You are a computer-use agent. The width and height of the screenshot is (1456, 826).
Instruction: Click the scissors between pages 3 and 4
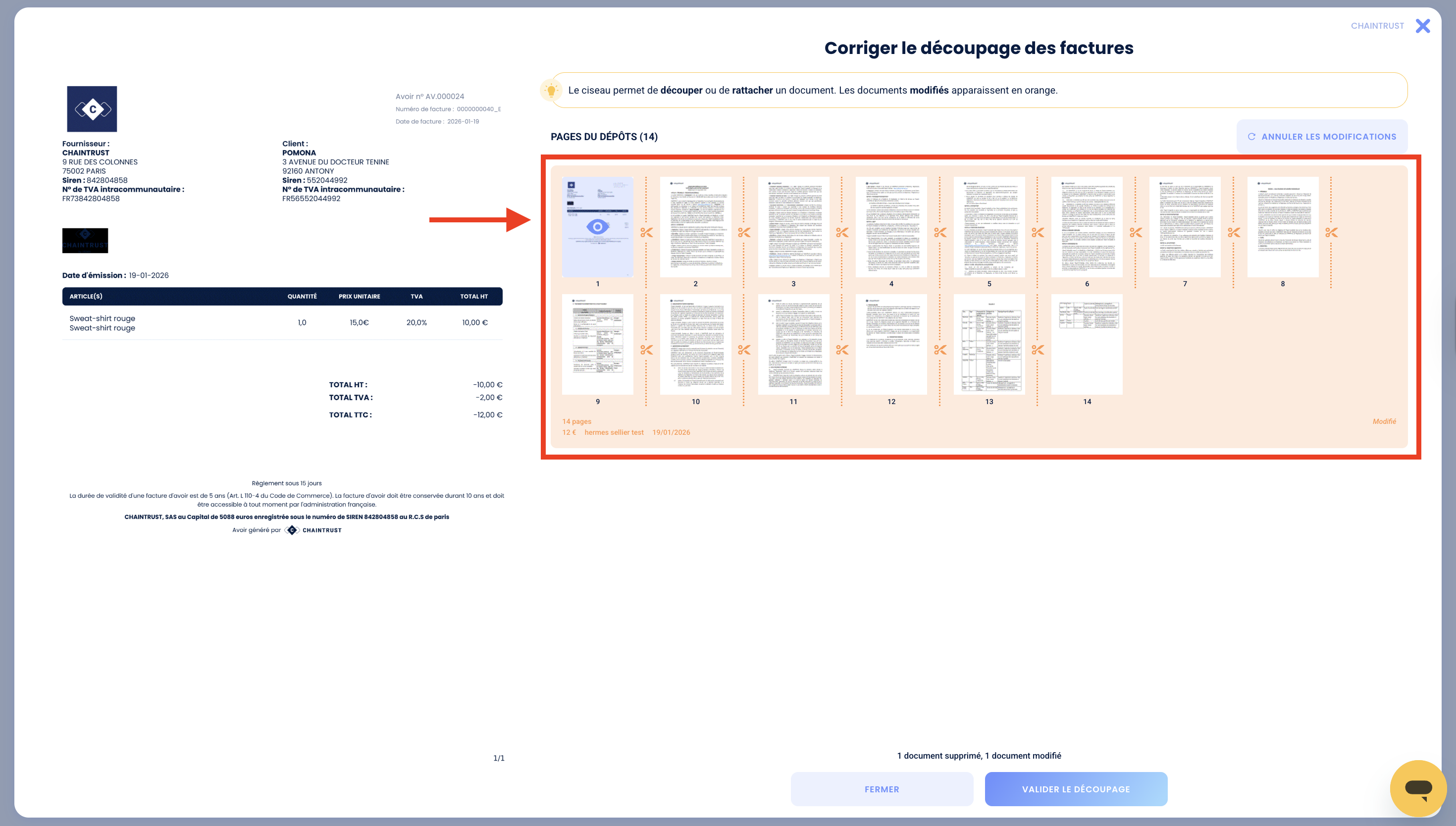pyautogui.click(x=842, y=233)
